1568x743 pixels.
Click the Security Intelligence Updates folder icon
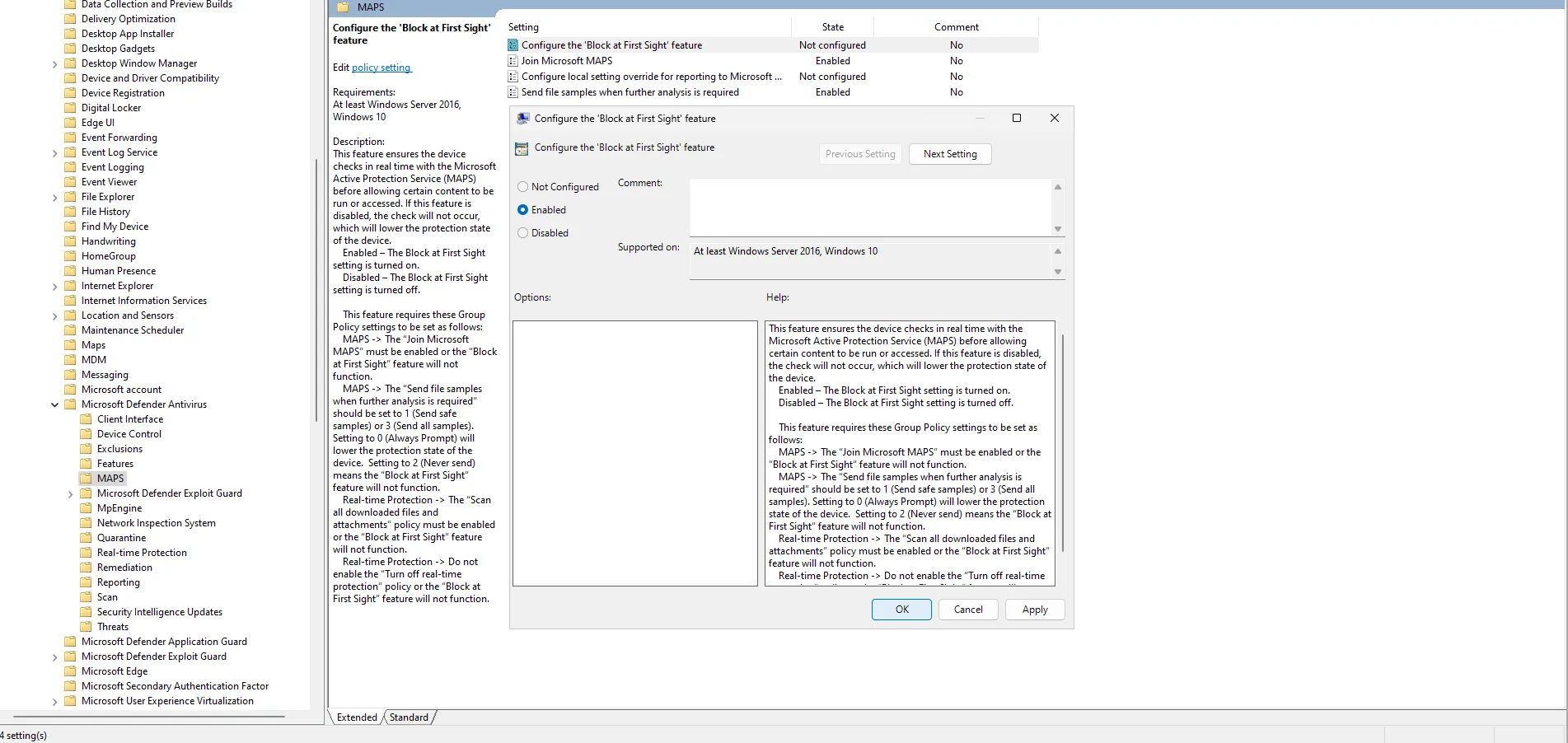tap(86, 612)
